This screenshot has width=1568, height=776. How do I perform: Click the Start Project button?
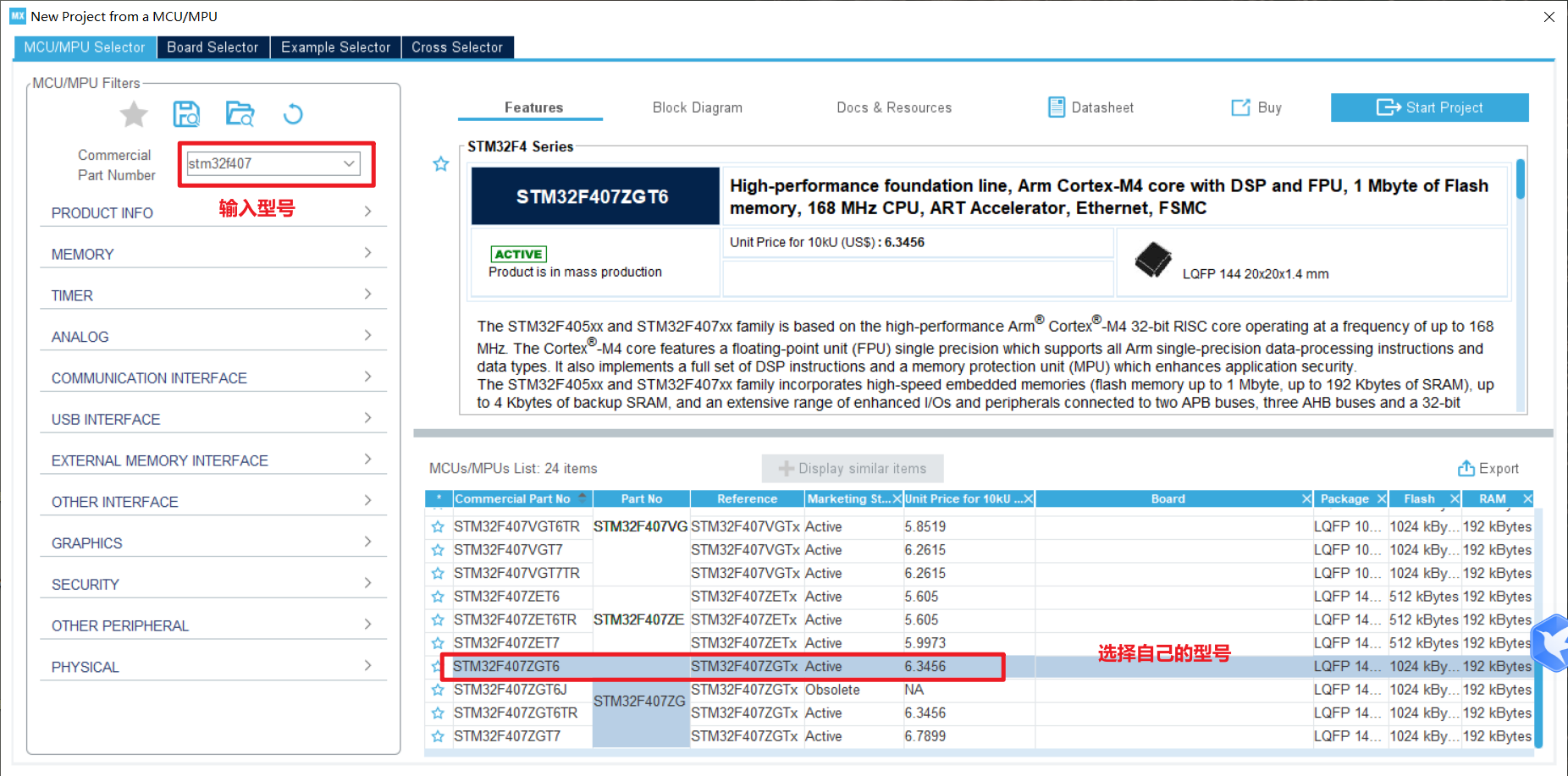pyautogui.click(x=1430, y=107)
